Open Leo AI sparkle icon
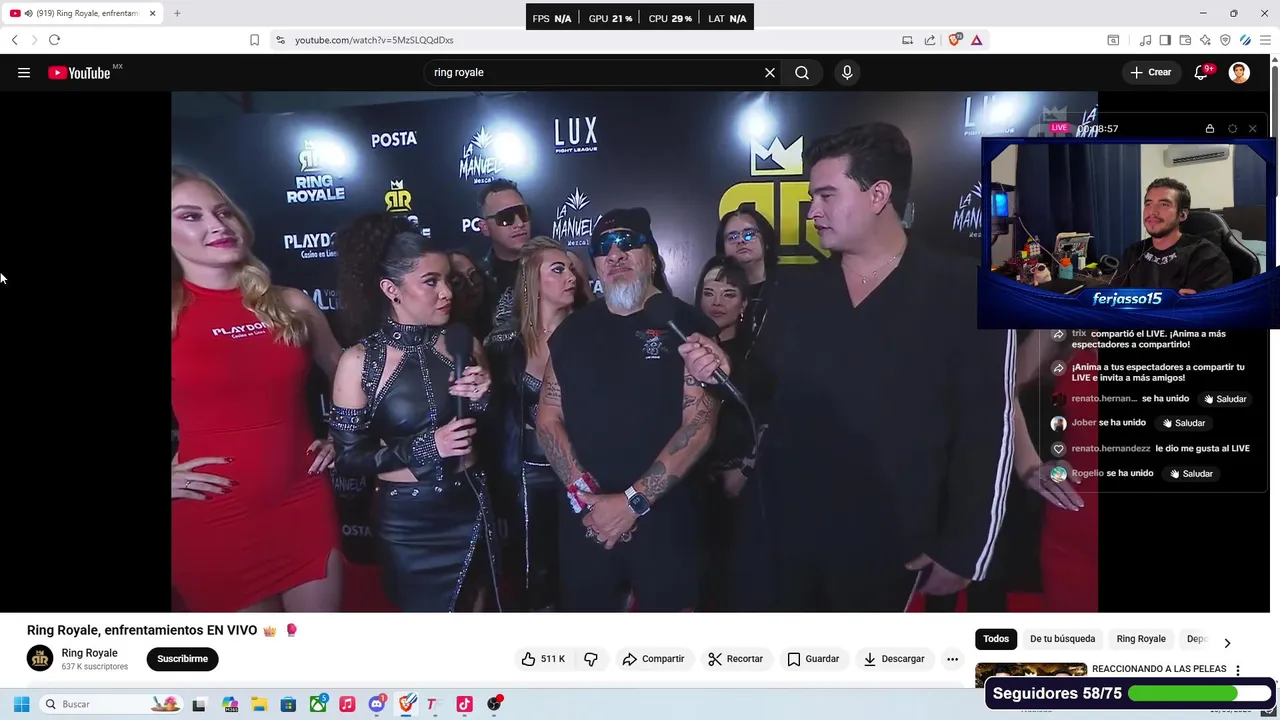Image resolution: width=1280 pixels, height=720 pixels. tap(1205, 40)
